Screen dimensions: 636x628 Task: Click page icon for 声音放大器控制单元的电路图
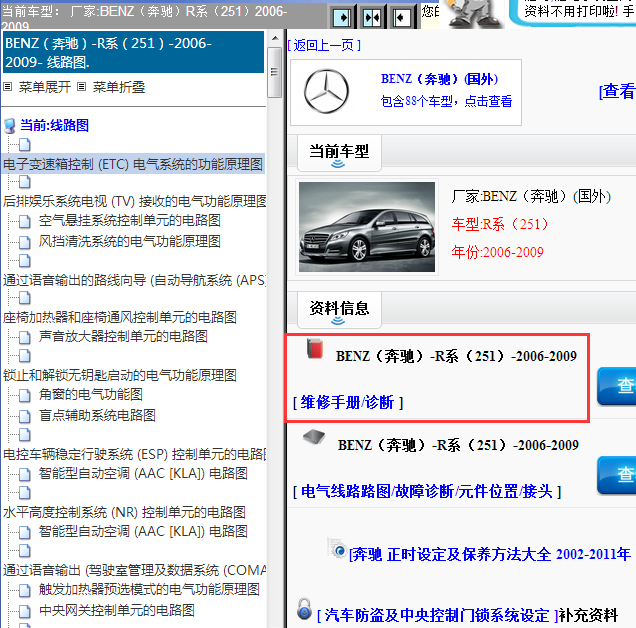[25, 337]
